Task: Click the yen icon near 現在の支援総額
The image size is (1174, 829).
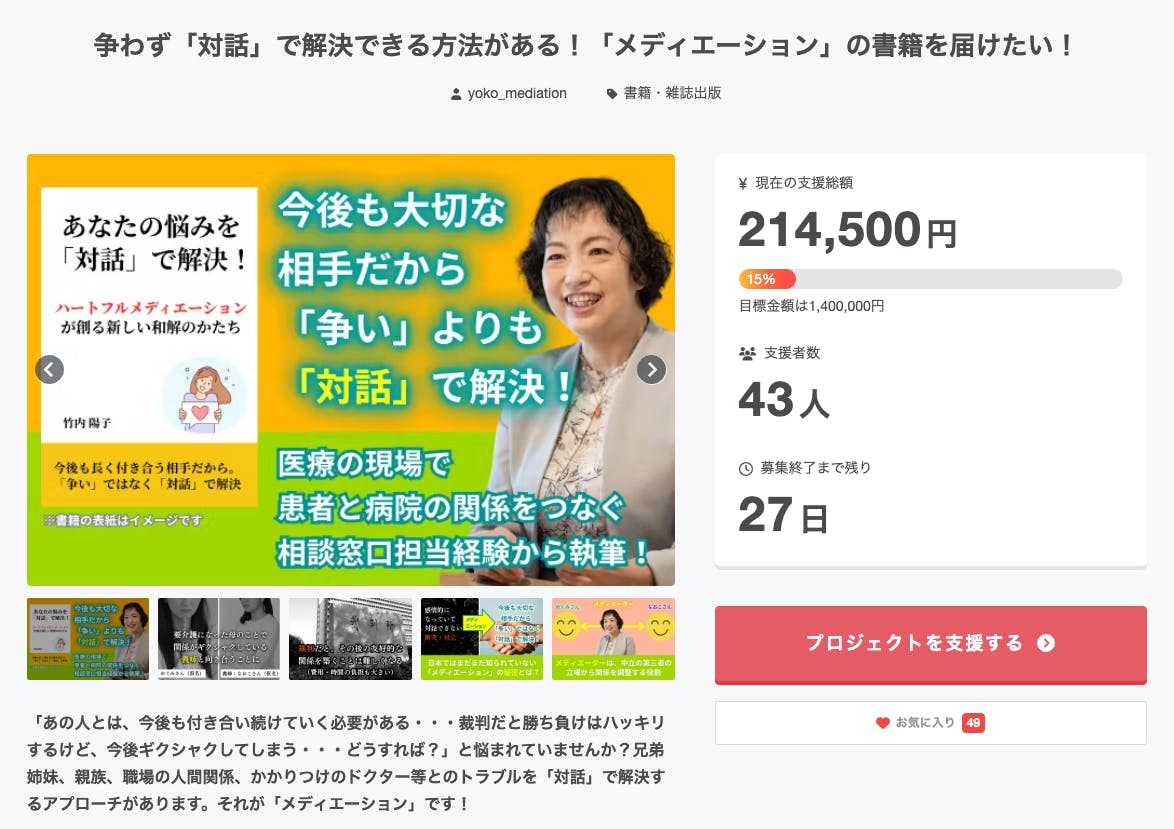Action: [x=743, y=183]
